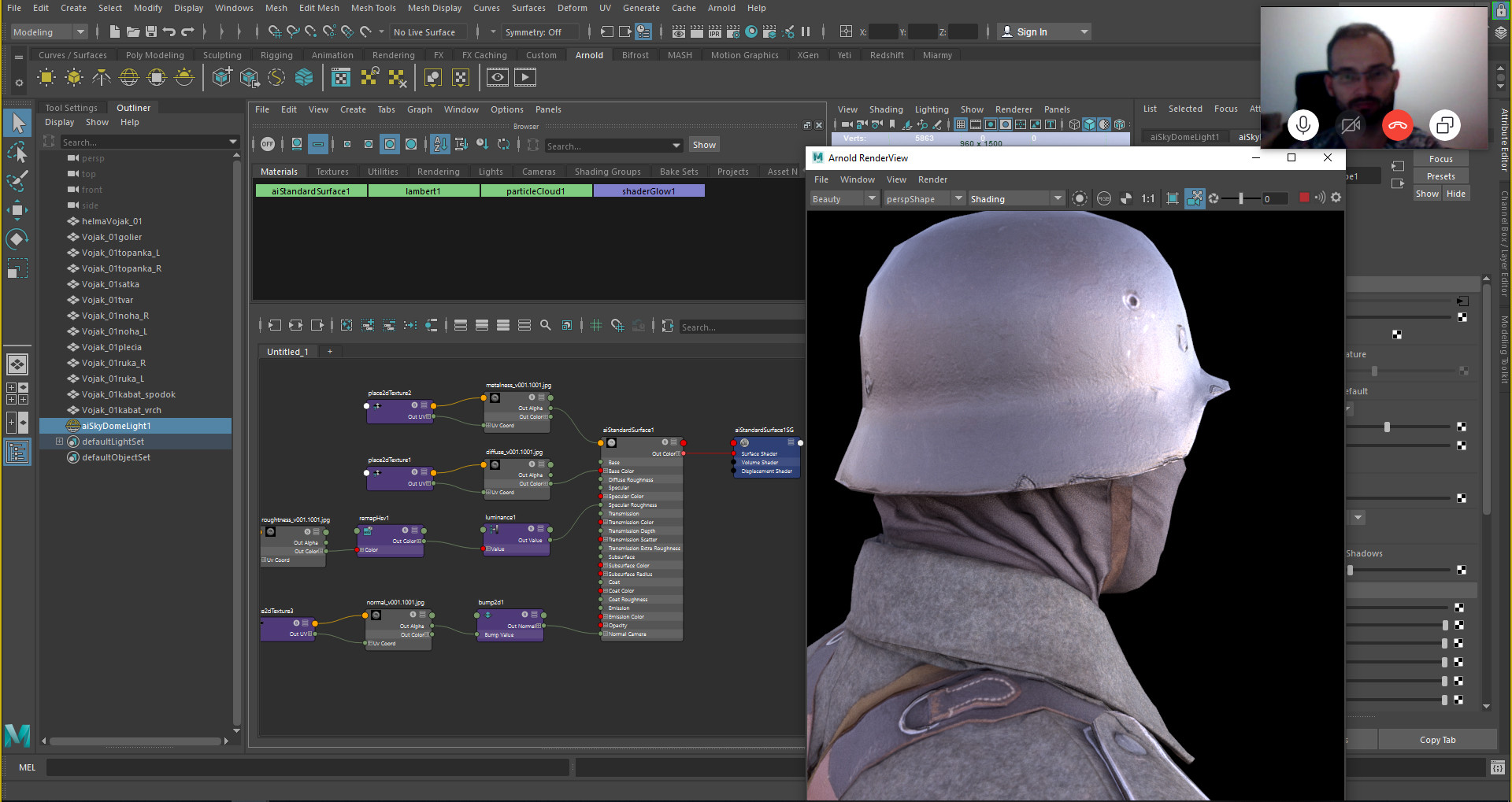Open the Arnold RenderView eye icon on shelf
Screen dimensions: 1512x802
point(497,77)
